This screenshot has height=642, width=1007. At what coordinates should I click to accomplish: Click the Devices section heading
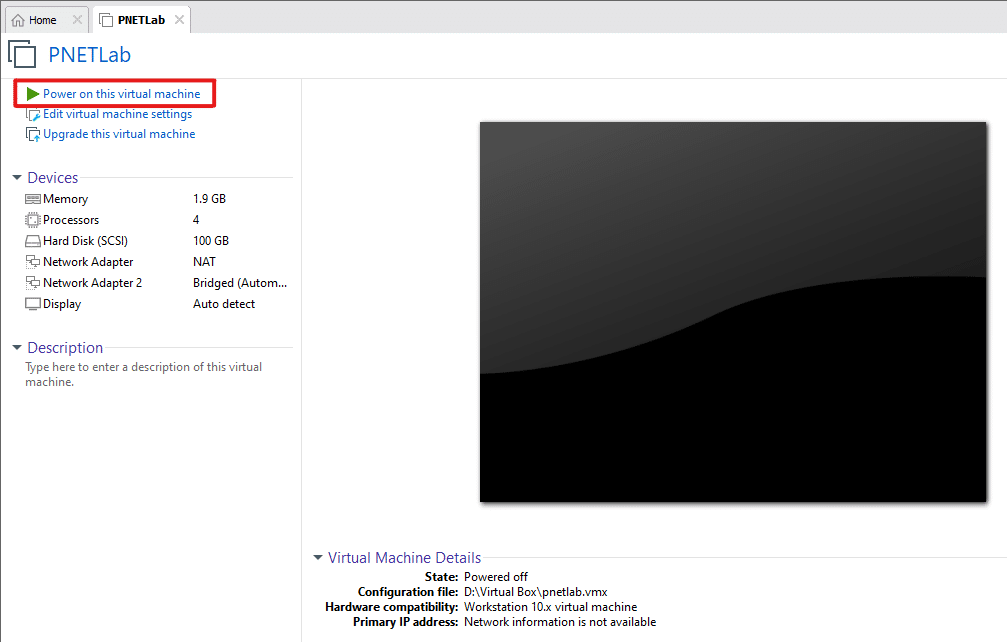pos(53,178)
